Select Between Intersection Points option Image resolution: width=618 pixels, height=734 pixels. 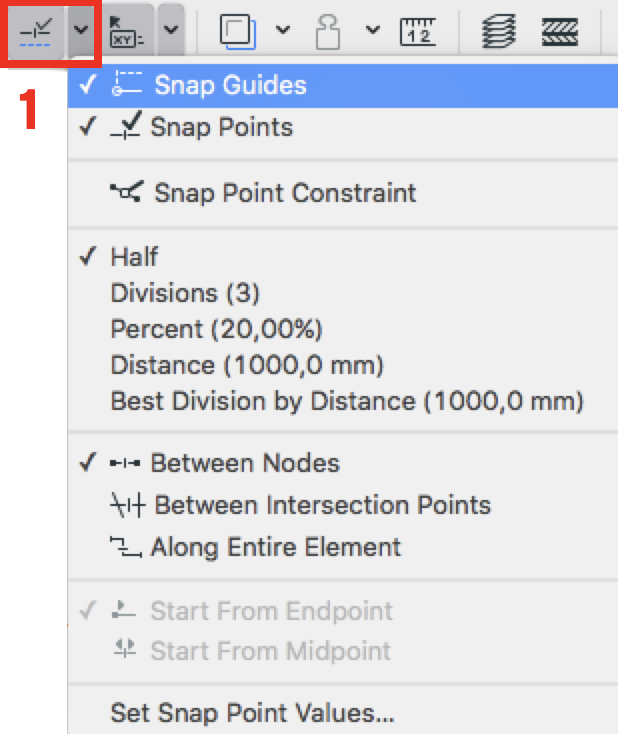[322, 505]
